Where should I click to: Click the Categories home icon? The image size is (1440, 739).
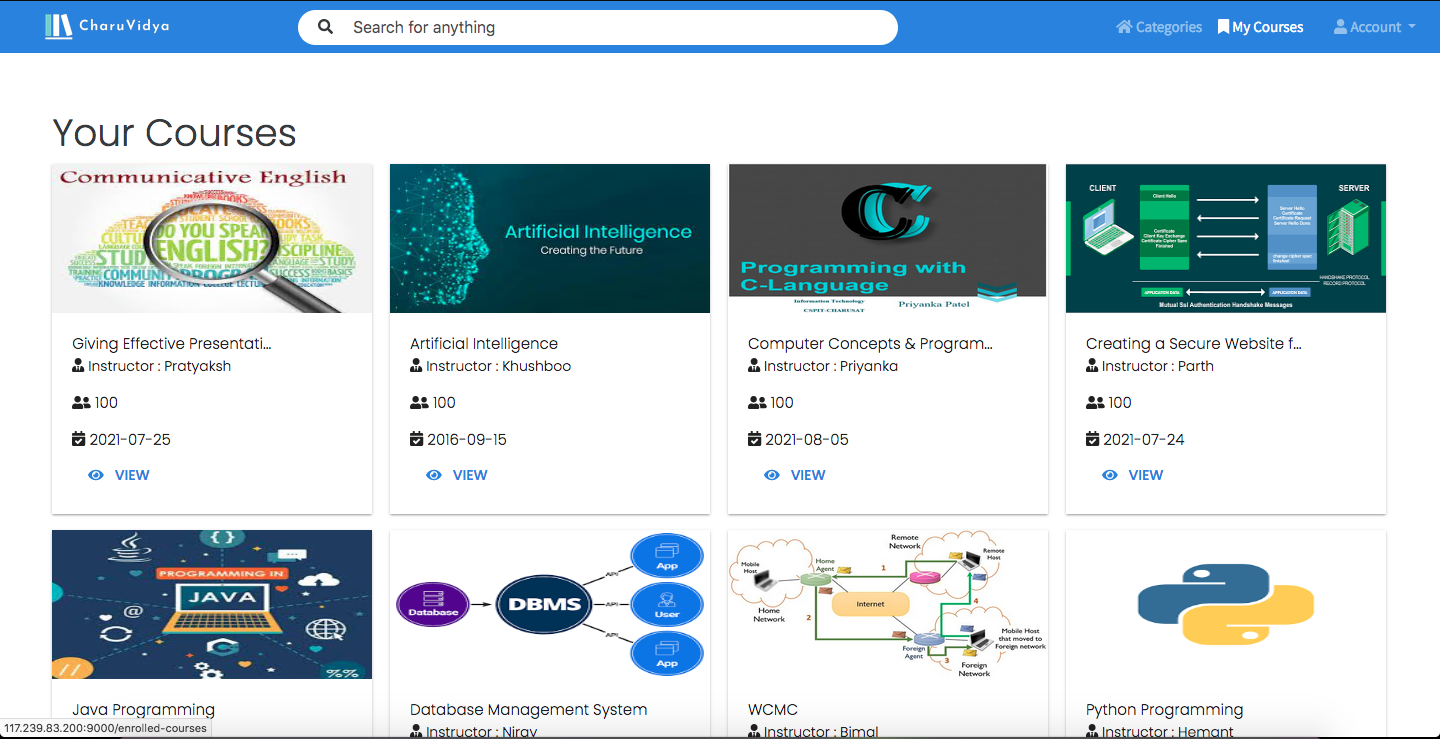coord(1124,27)
